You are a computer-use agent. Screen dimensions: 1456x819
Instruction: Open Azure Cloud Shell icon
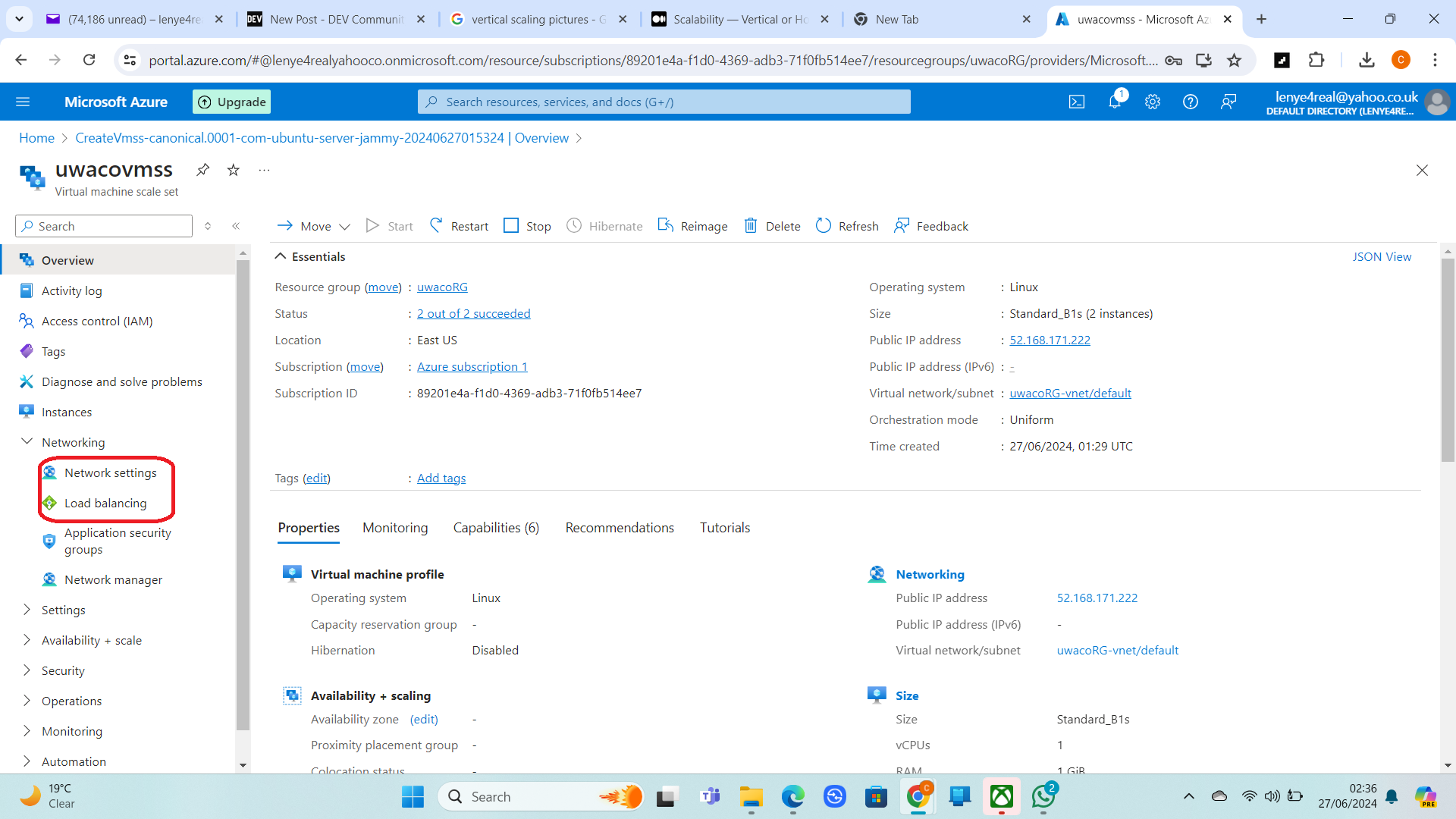coord(1077,102)
